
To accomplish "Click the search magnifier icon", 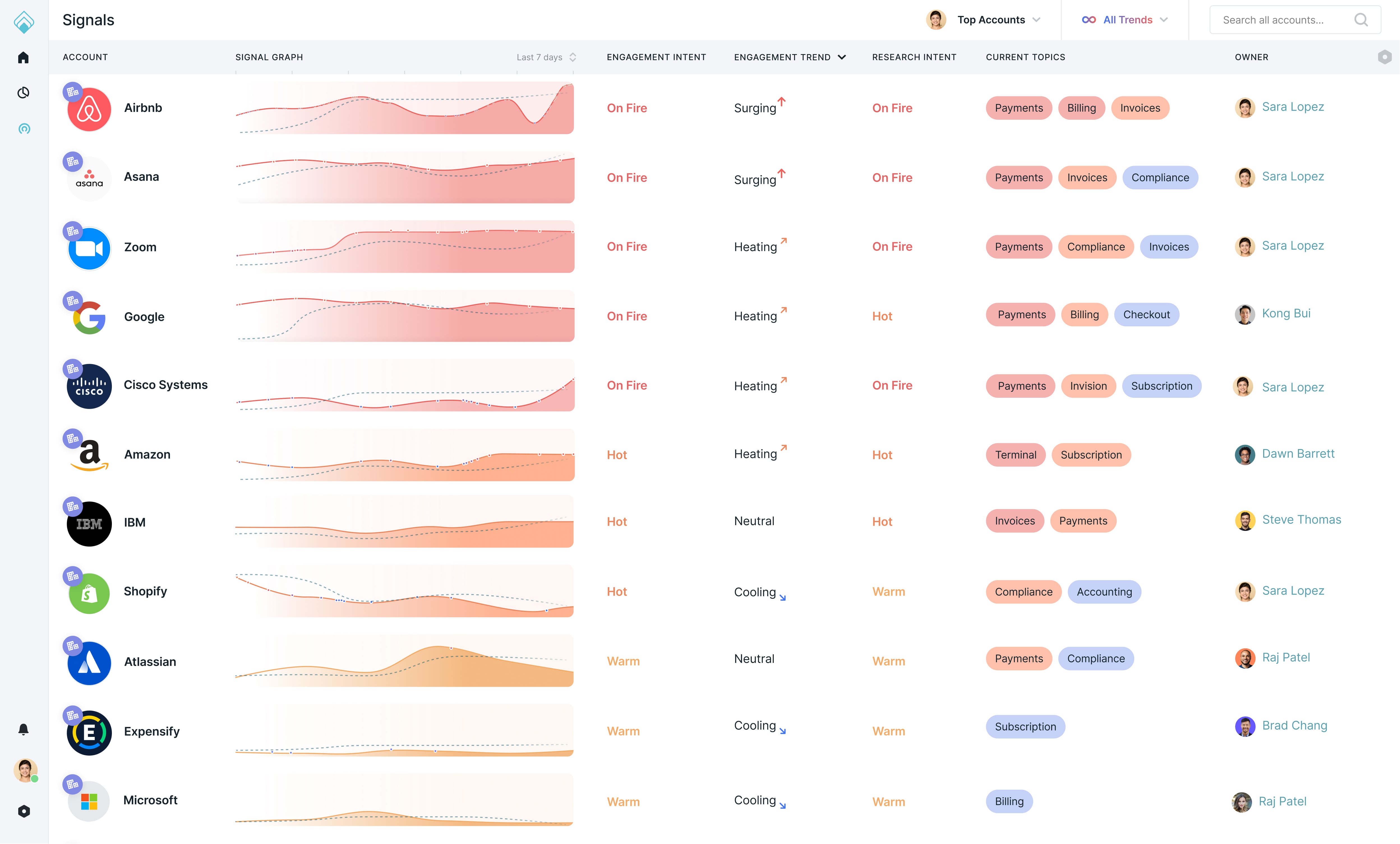I will pyautogui.click(x=1361, y=20).
